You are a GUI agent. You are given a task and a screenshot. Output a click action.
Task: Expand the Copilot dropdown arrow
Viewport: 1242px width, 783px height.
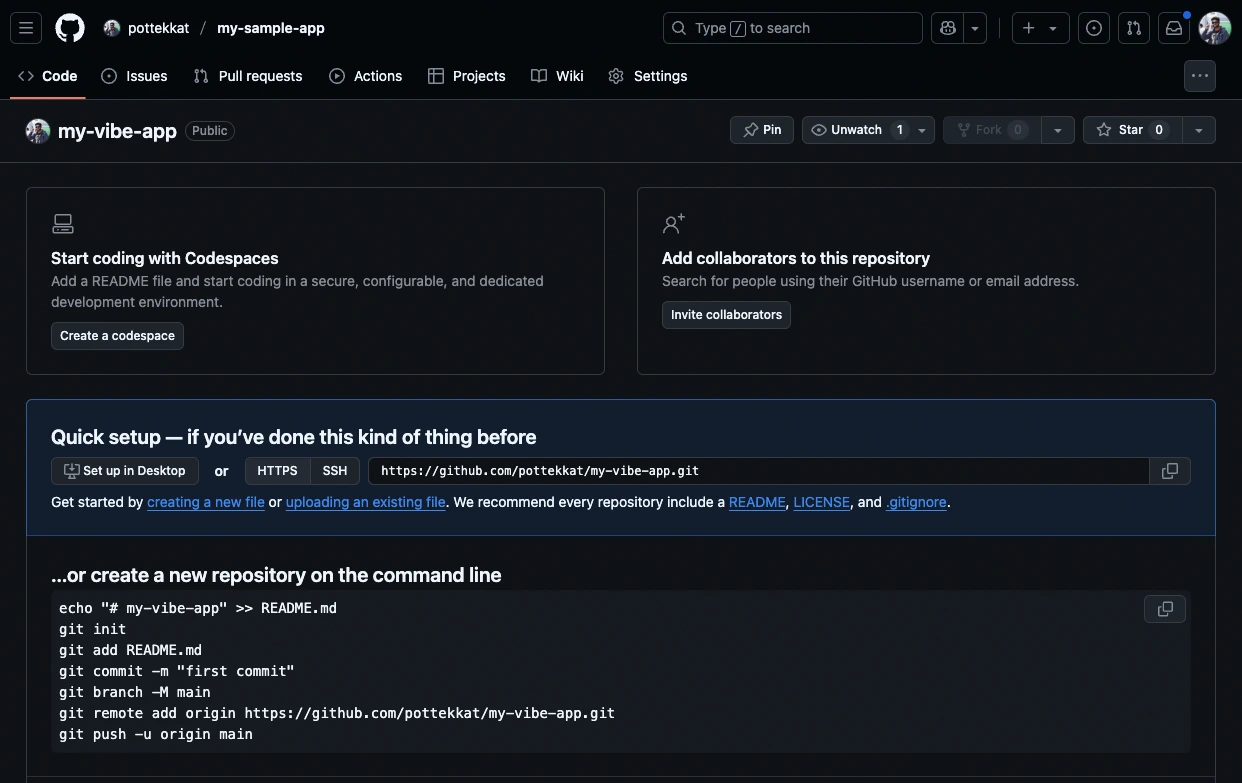(x=975, y=28)
